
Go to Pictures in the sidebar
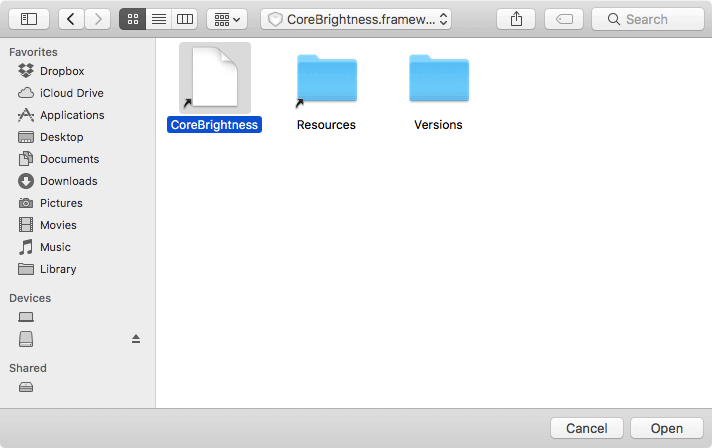pos(50,203)
